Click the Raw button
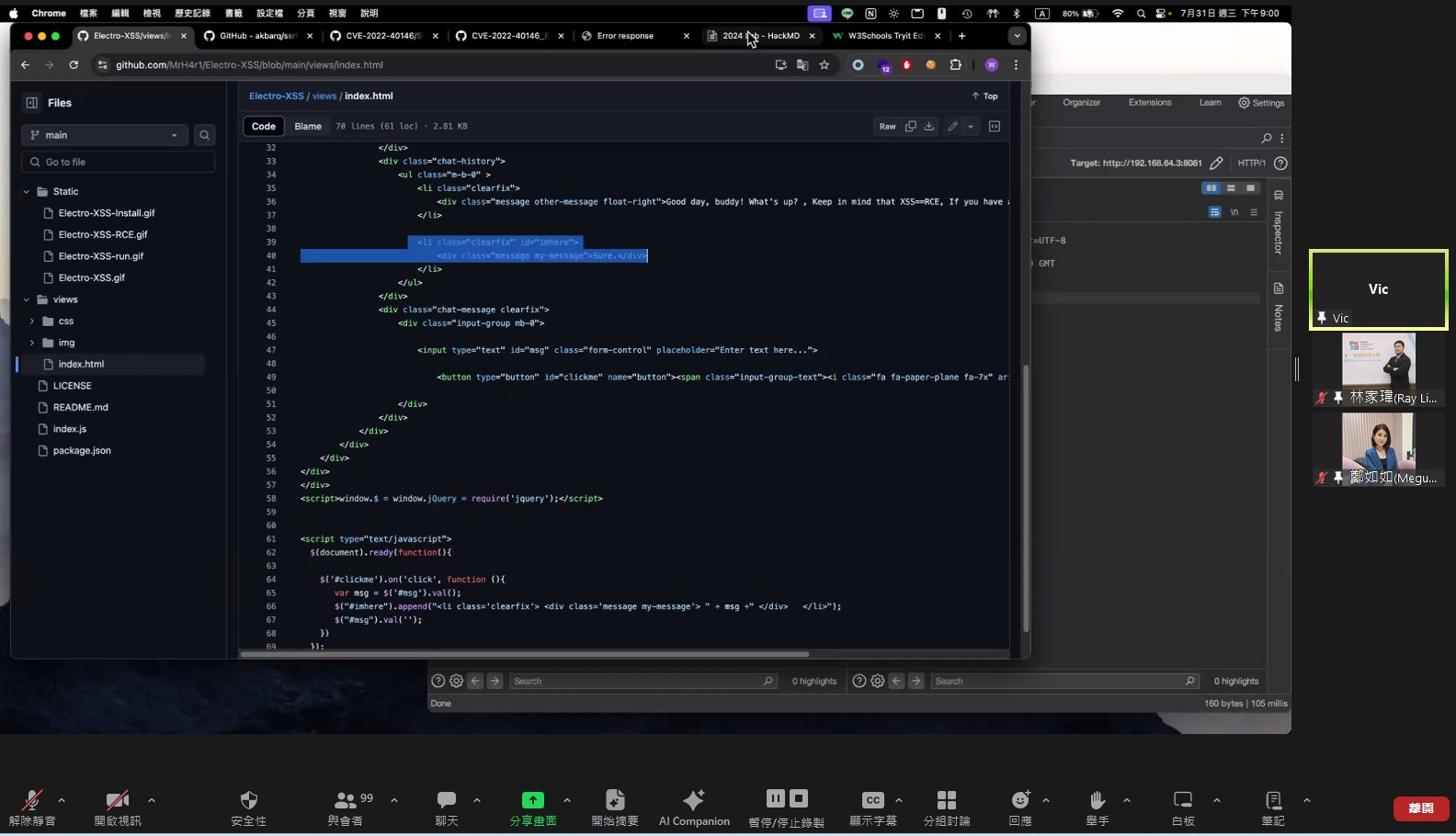The width and height of the screenshot is (1456, 836). coord(887,127)
